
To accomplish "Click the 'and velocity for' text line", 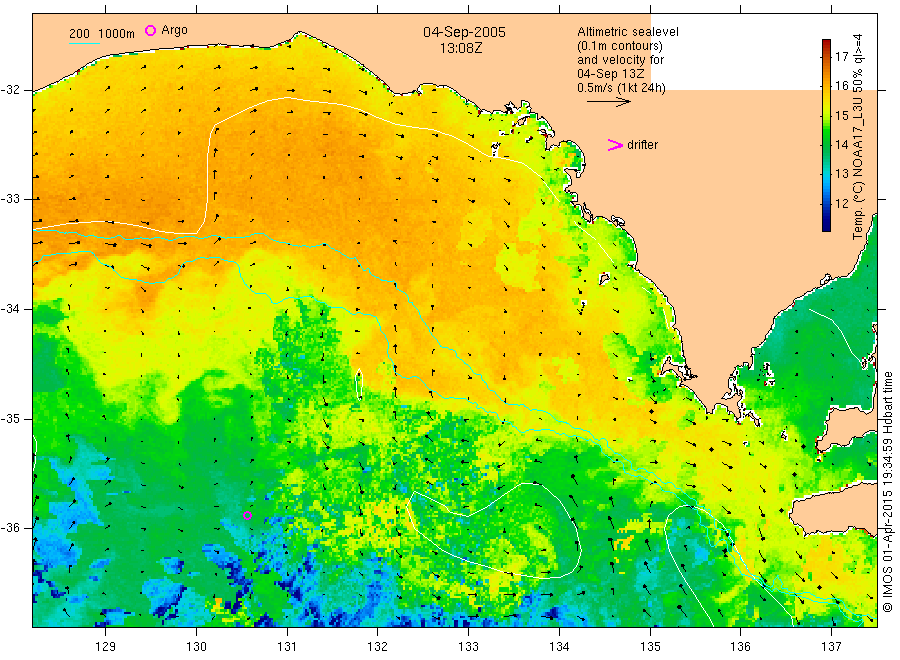I will [620, 60].
